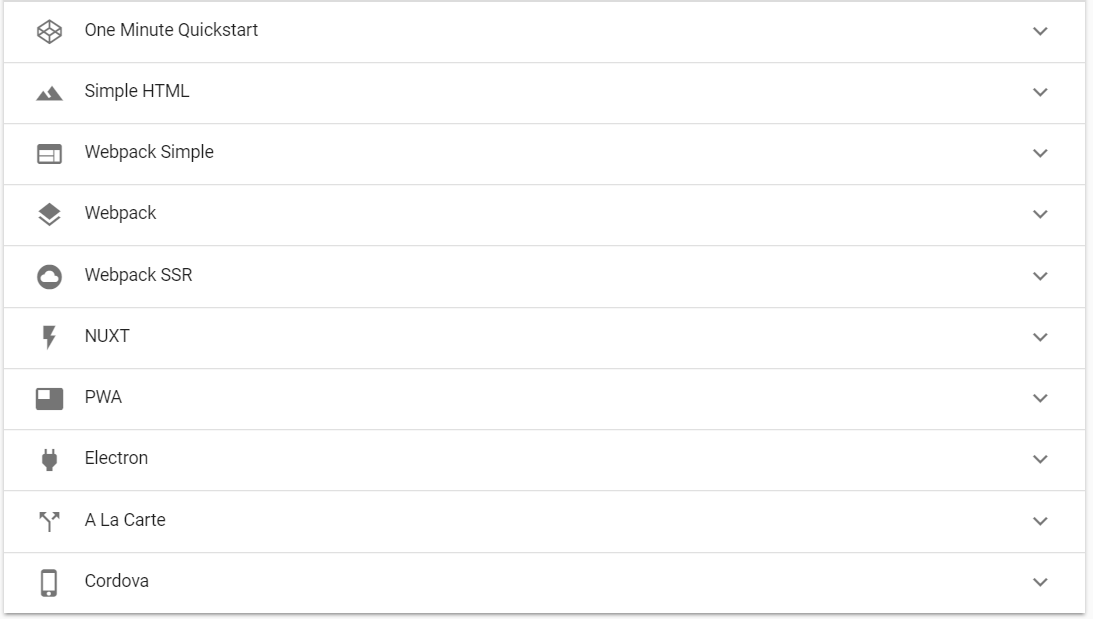The width and height of the screenshot is (1093, 619).
Task: Click the layers icon beside Webpack
Action: 49,214
